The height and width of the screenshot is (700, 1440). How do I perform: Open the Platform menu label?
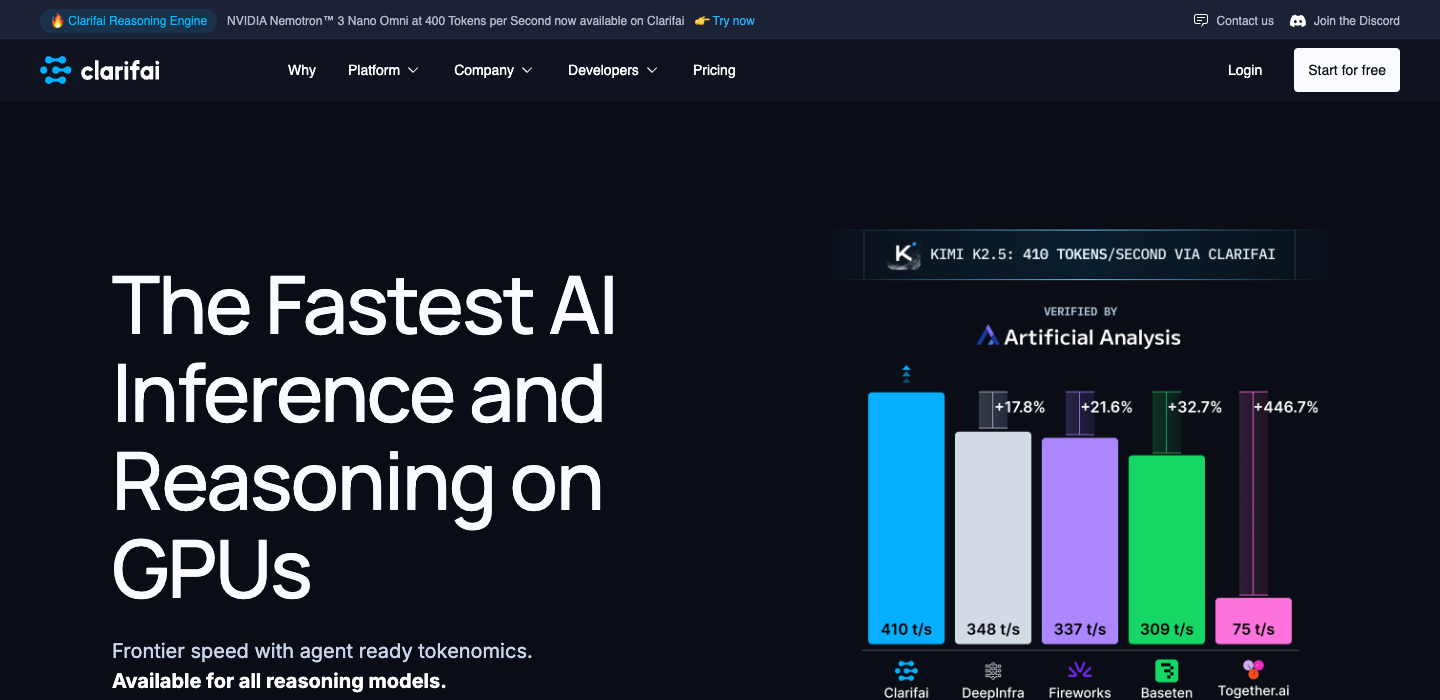coord(374,70)
